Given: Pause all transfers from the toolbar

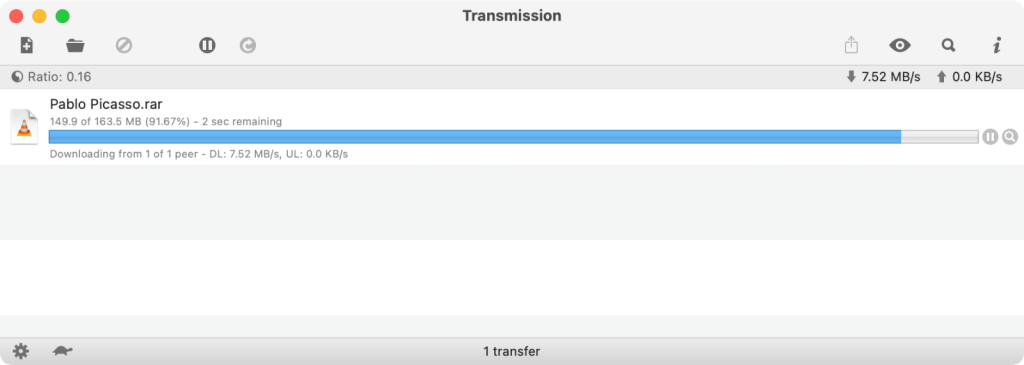Looking at the screenshot, I should click(x=207, y=45).
